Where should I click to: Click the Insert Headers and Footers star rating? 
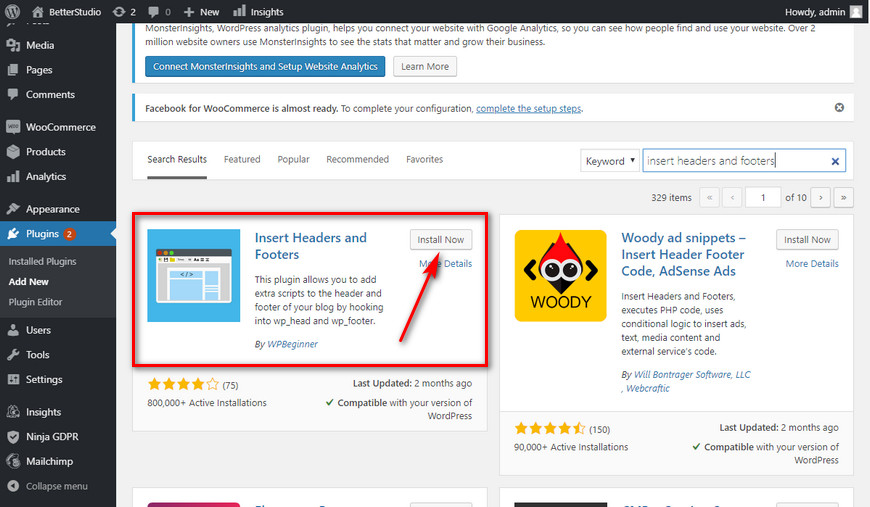click(x=183, y=384)
